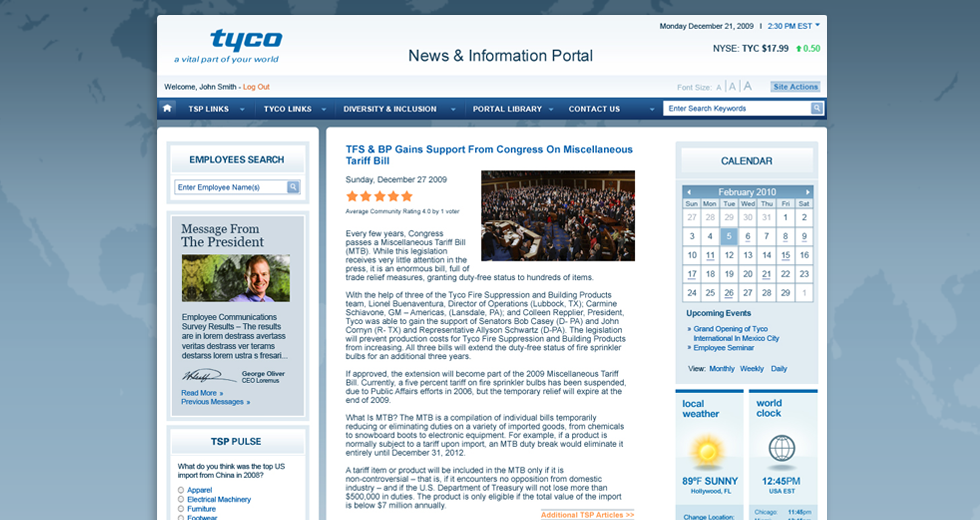Expand Diversity & Inclusion menu arrow

453,109
